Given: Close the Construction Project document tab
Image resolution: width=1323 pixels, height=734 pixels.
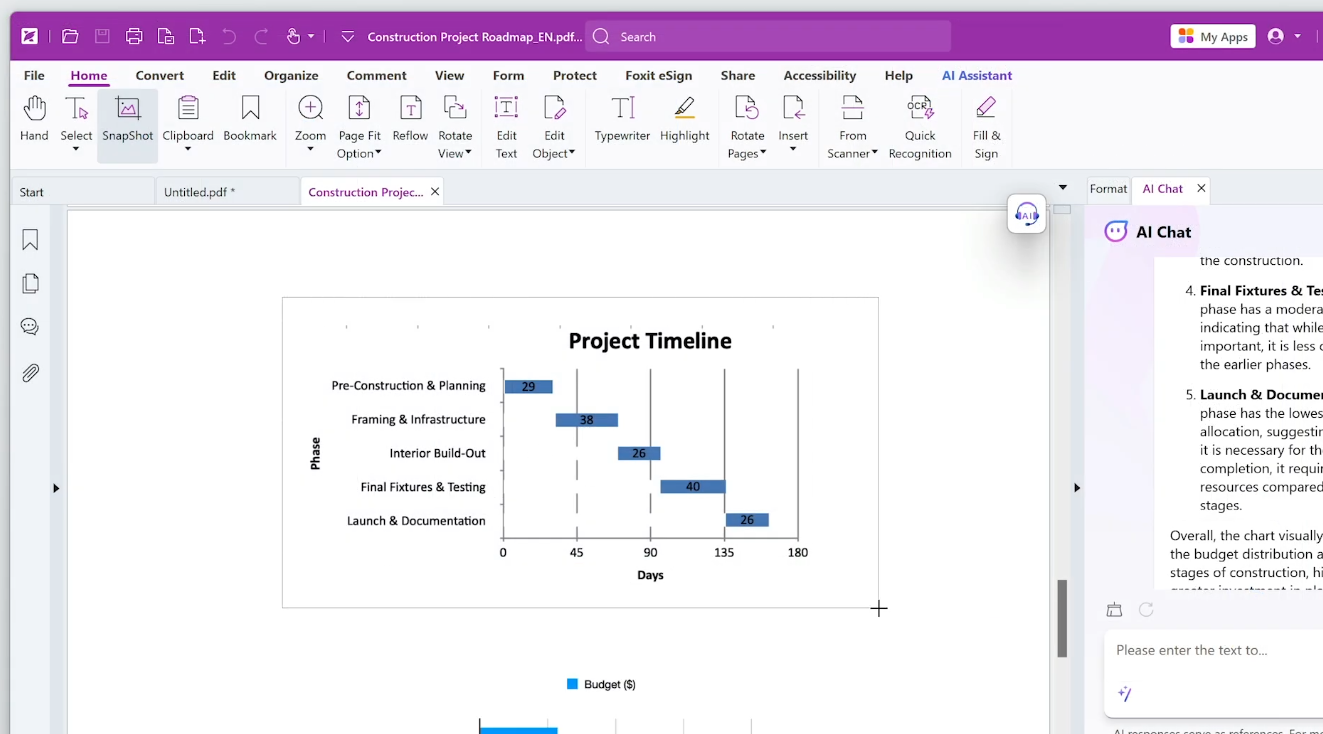Looking at the screenshot, I should pos(435,192).
